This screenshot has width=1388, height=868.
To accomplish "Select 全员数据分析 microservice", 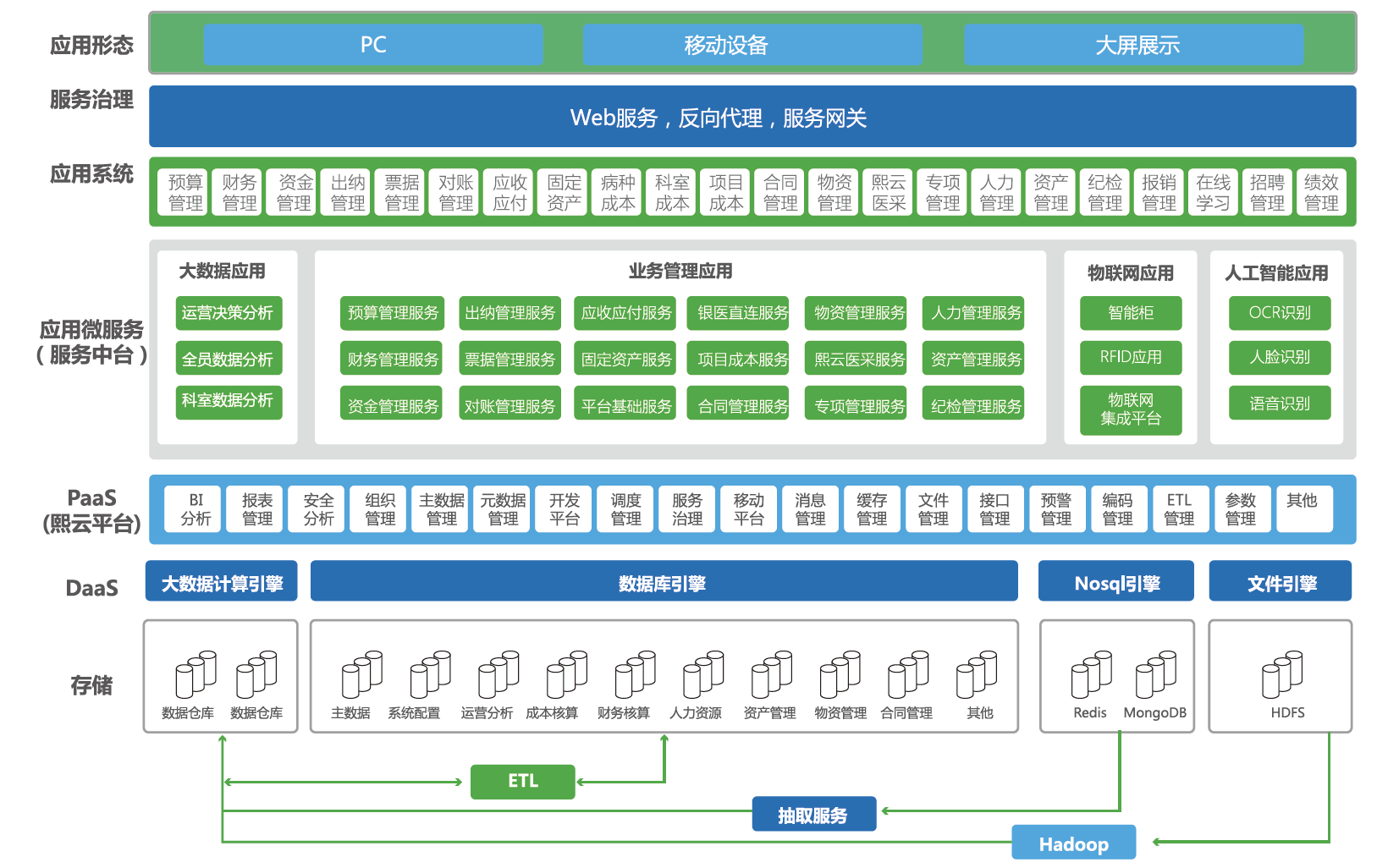I will tap(228, 359).
